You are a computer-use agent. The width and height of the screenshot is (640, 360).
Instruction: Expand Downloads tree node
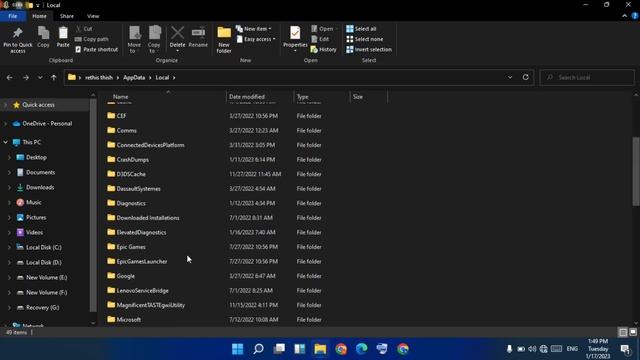pyautogui.click(x=9, y=187)
